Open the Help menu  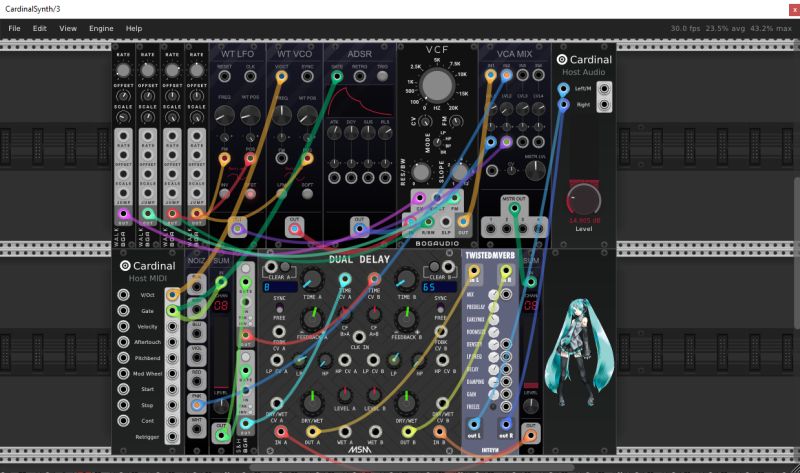click(134, 29)
